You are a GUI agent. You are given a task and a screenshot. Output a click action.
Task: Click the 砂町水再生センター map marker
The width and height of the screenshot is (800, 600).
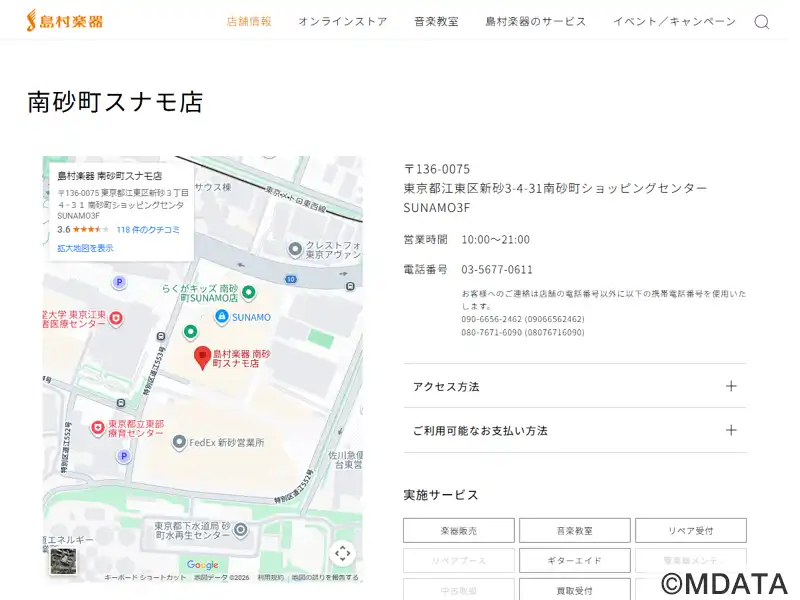point(240,530)
